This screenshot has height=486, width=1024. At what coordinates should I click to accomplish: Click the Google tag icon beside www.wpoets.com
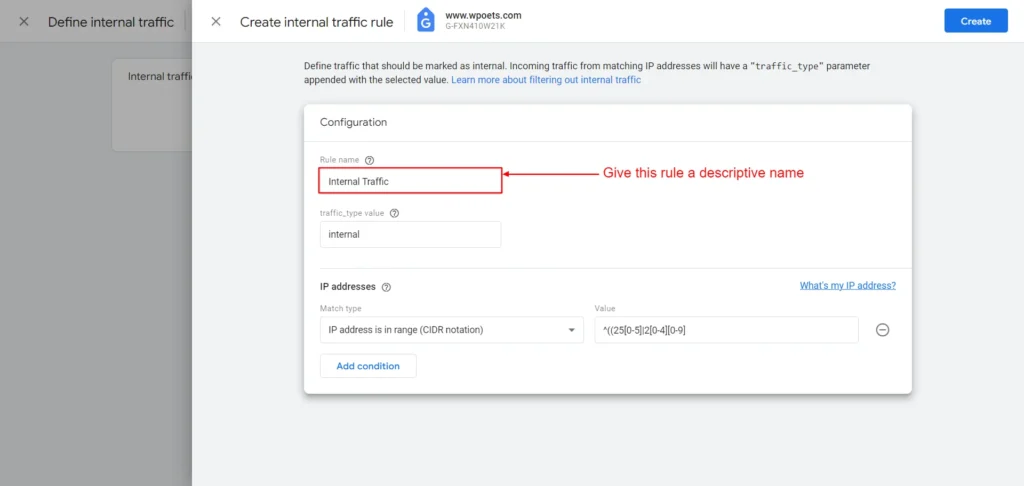(x=426, y=20)
